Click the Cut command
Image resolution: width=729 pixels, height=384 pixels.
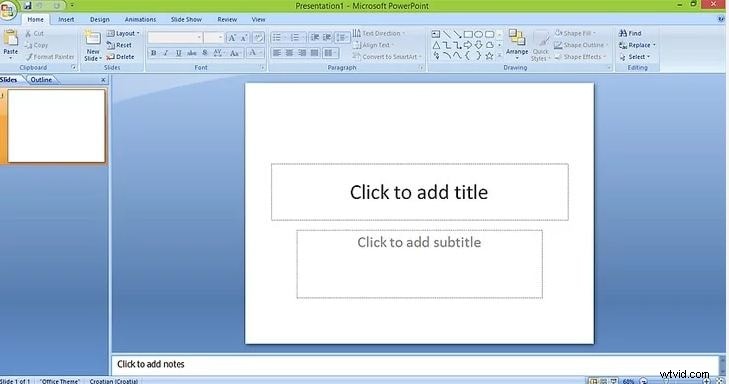tap(34, 33)
